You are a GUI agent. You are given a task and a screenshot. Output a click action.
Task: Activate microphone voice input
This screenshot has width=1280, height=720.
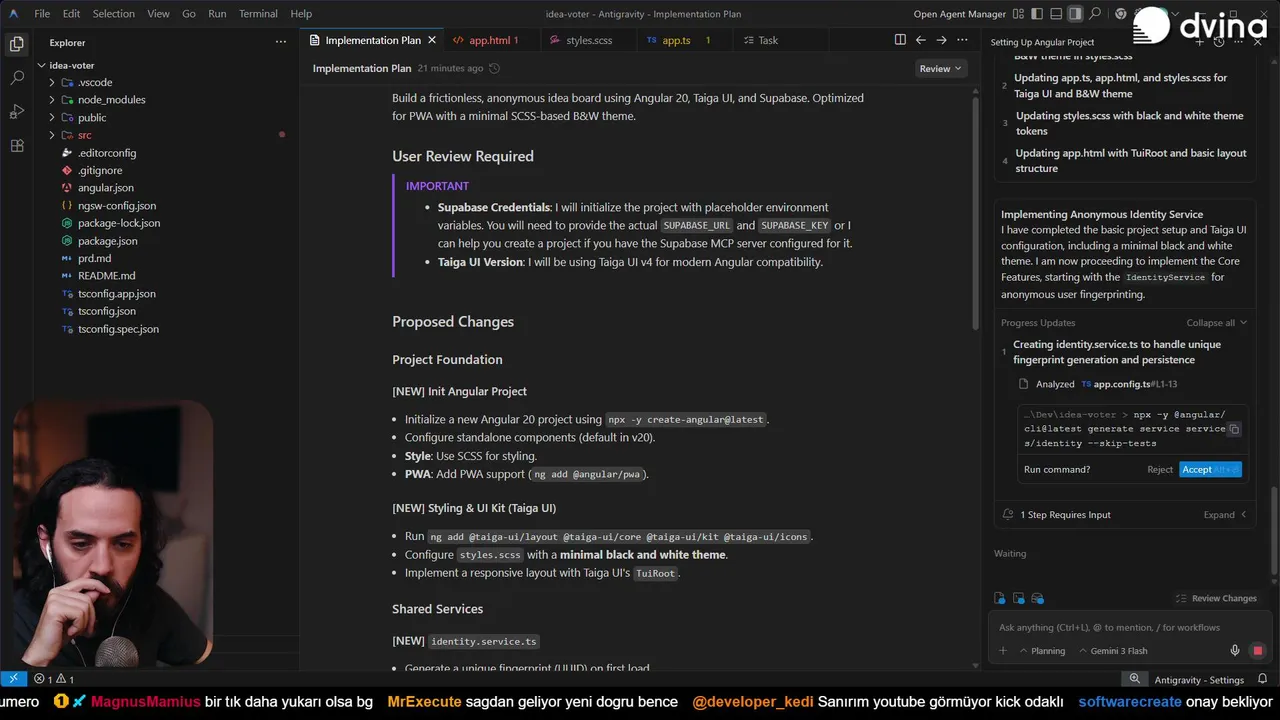point(1235,651)
